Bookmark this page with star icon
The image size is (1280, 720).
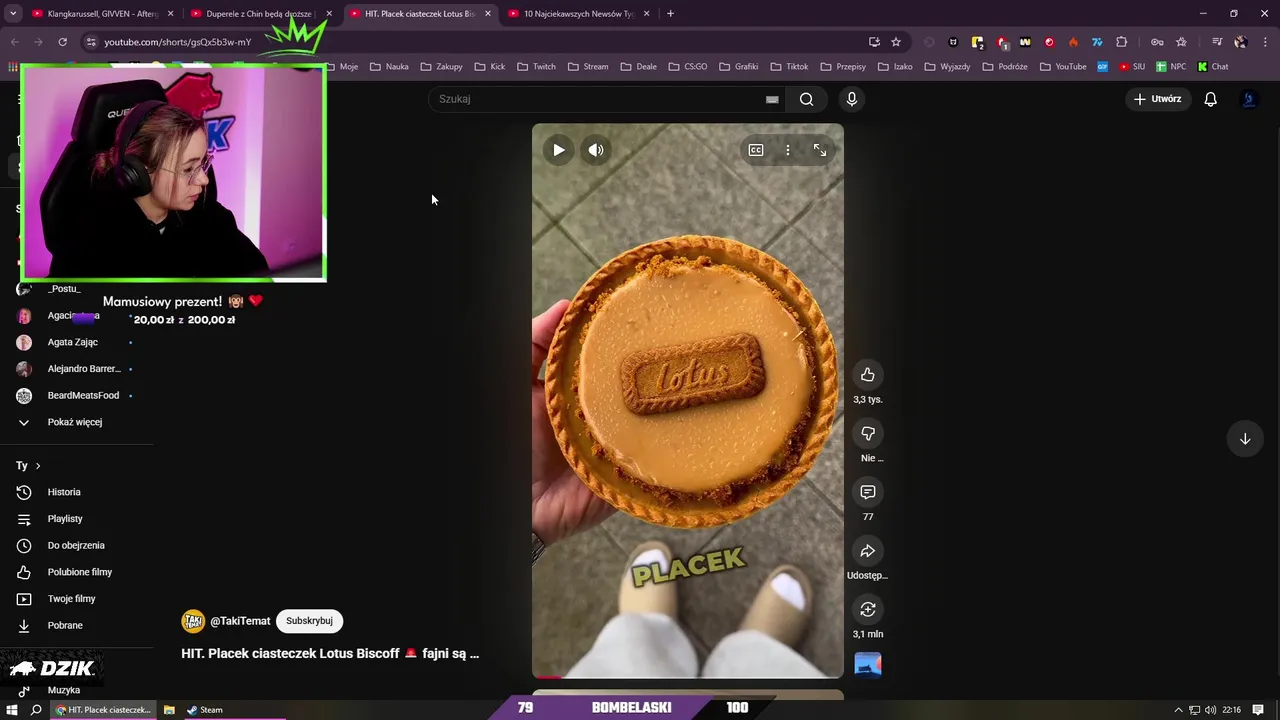[x=896, y=42]
